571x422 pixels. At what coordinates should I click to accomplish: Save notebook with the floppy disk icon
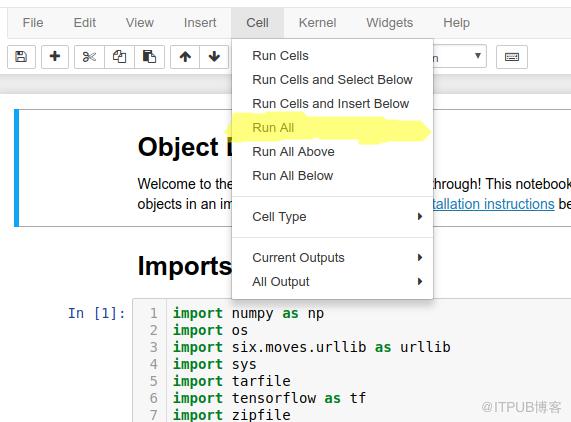pyautogui.click(x=21, y=57)
